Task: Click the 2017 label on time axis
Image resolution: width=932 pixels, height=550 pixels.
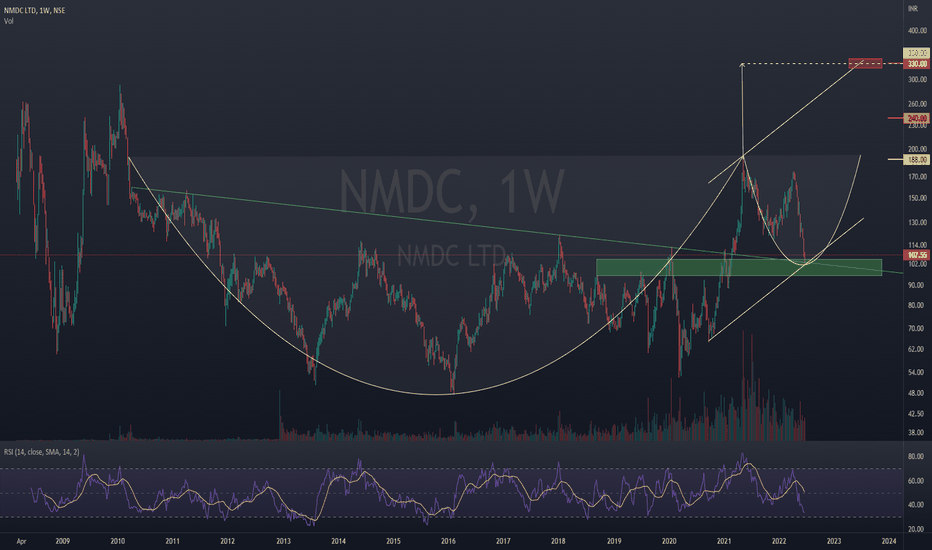Action: tap(503, 541)
